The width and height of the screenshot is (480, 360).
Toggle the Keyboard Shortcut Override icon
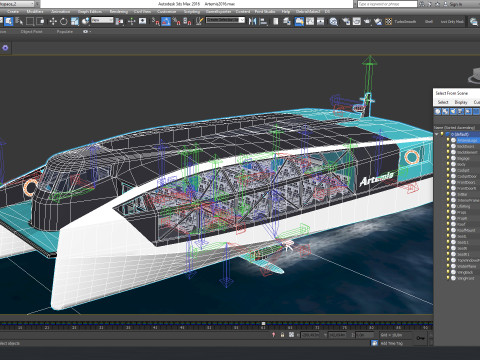pos(143,21)
